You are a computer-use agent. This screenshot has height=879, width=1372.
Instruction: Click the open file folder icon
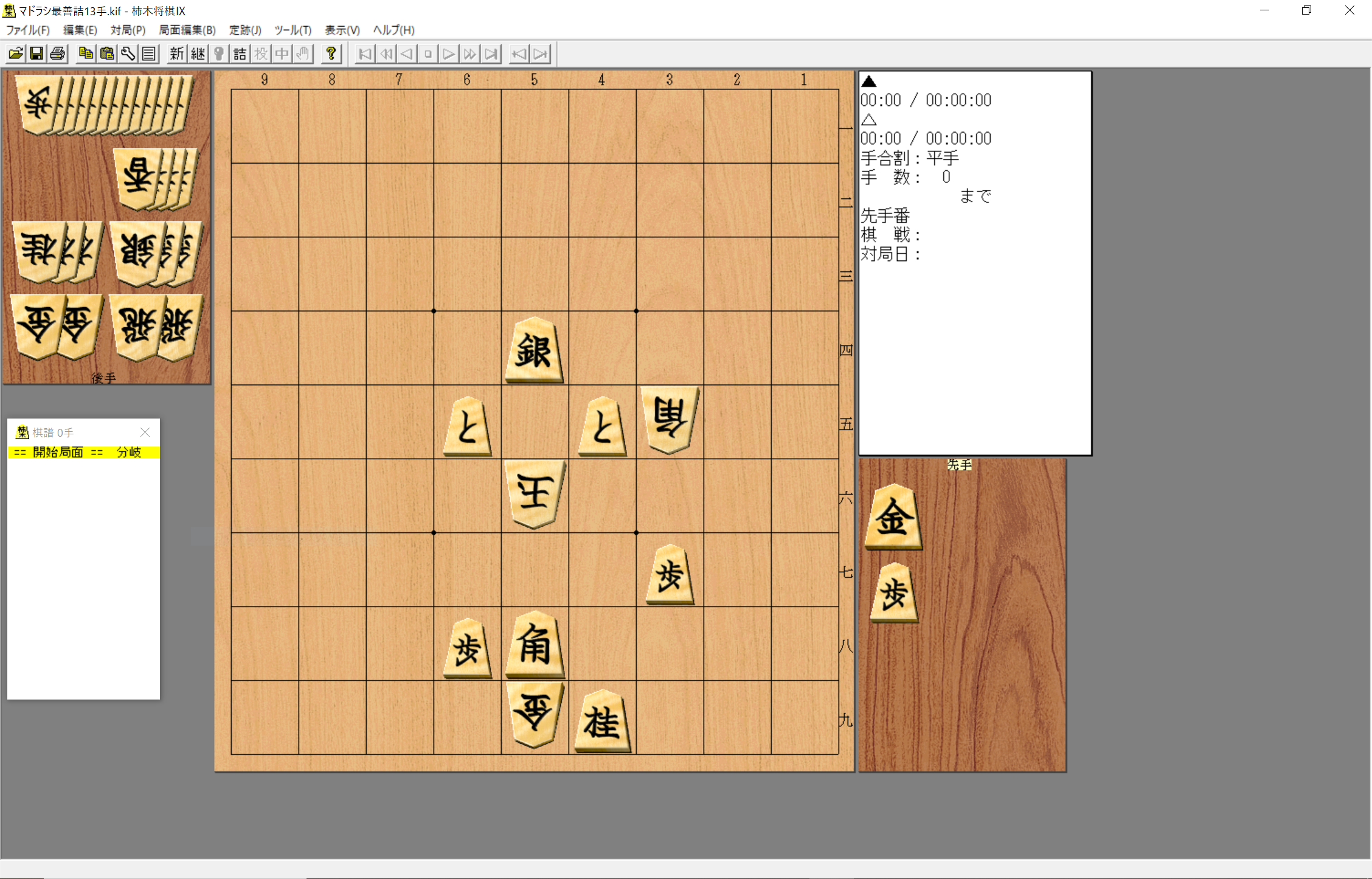16,54
